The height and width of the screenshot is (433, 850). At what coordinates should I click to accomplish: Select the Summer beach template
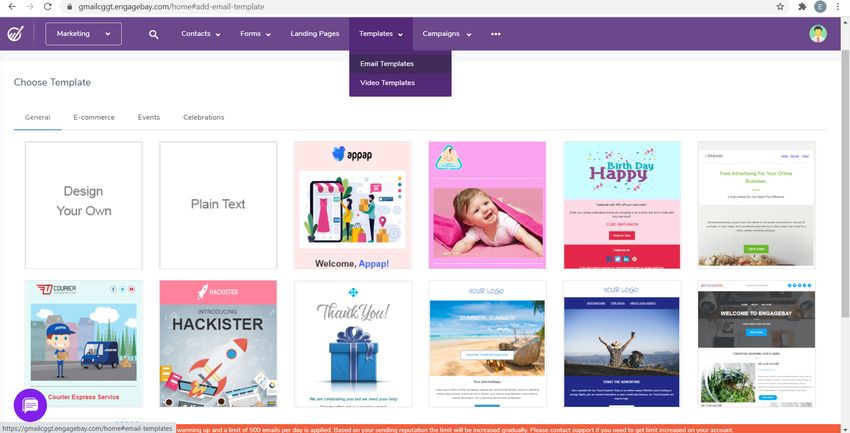click(x=487, y=344)
